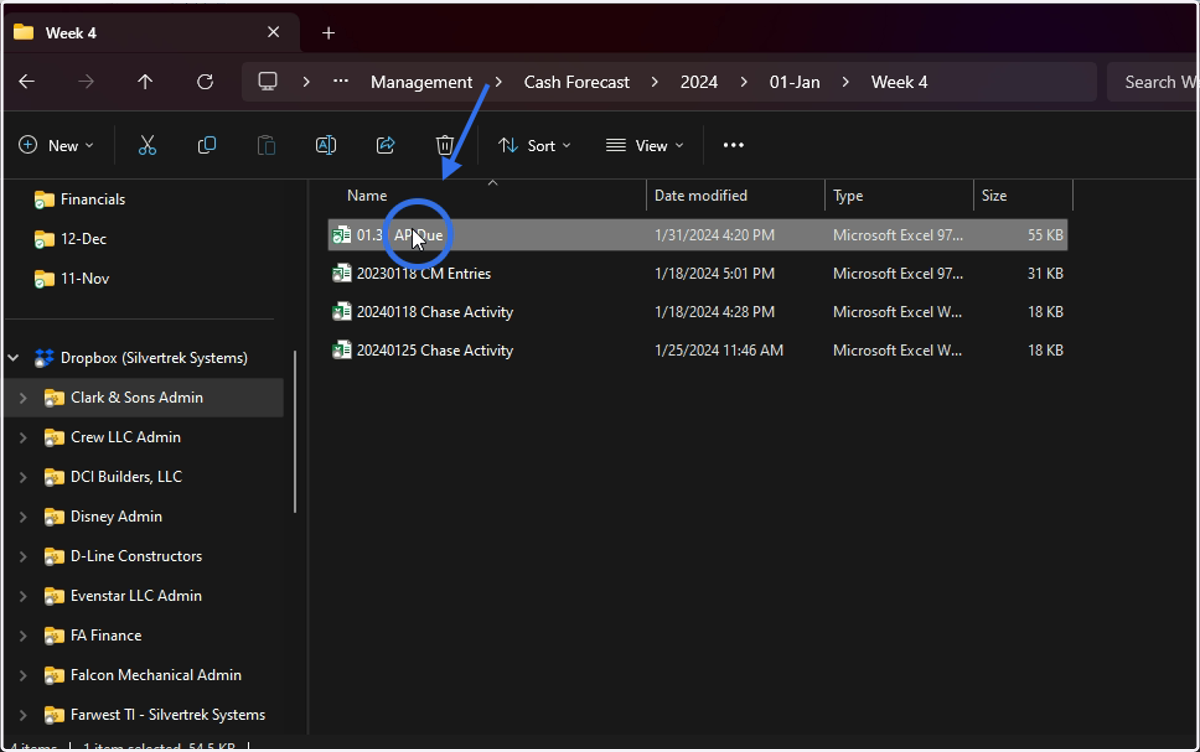Expand Disney Admin folder
The image size is (1200, 752).
[23, 517]
